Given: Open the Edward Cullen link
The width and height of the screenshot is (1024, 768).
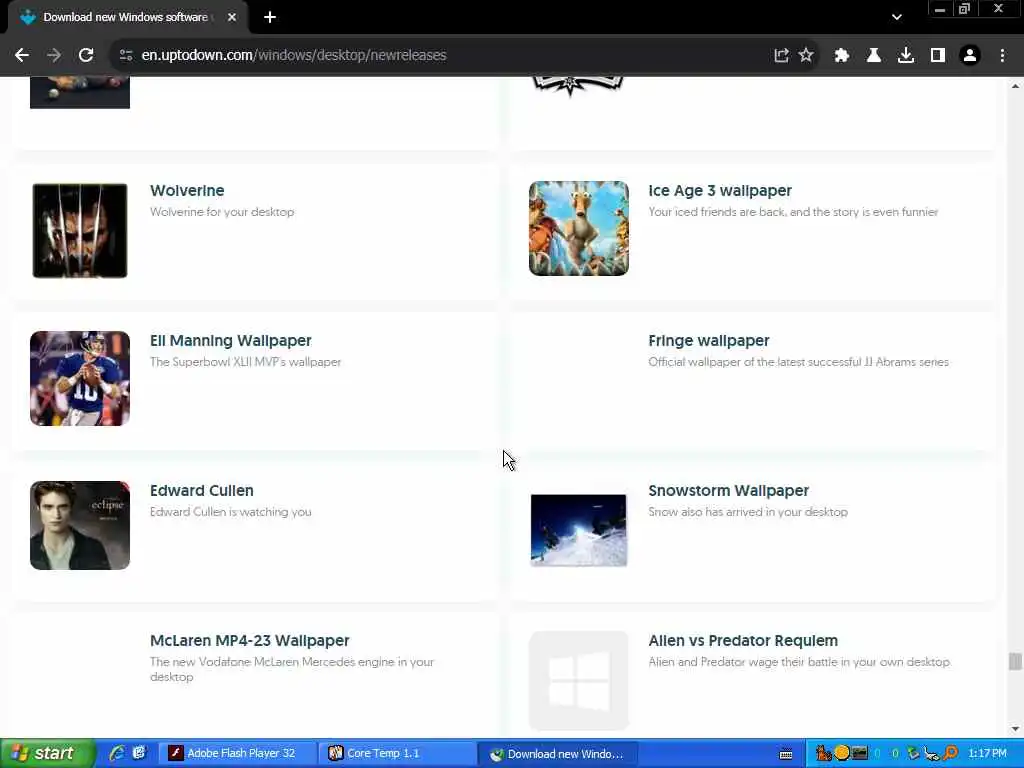Looking at the screenshot, I should (x=202, y=490).
